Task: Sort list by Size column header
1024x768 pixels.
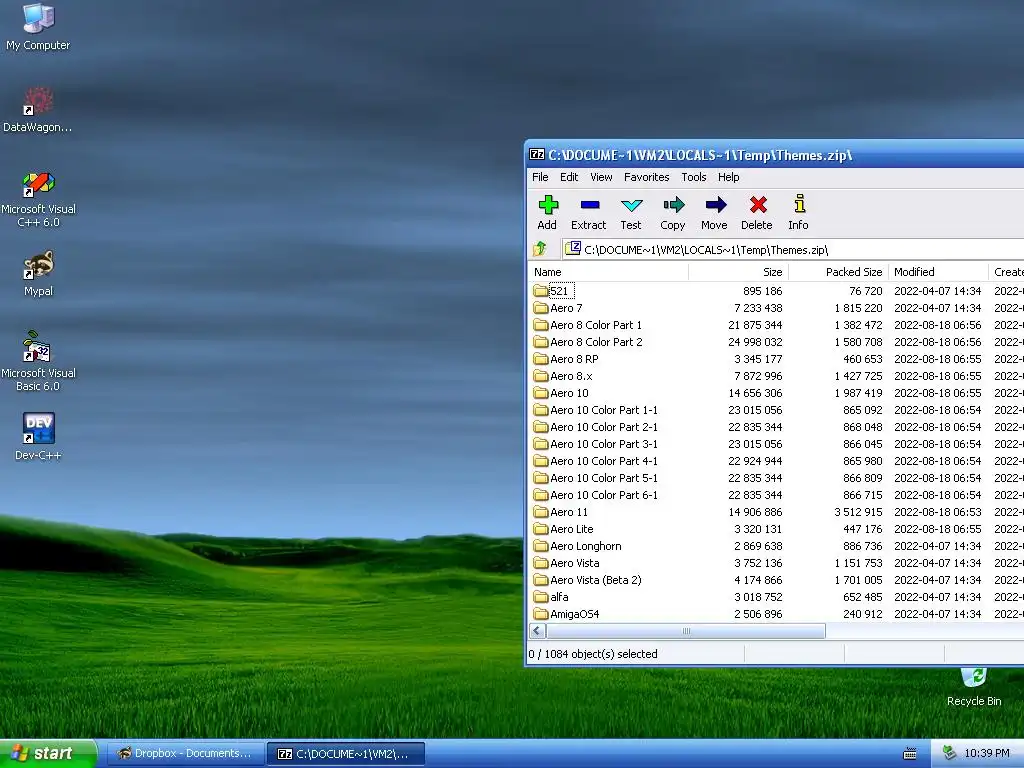Action: [x=739, y=272]
